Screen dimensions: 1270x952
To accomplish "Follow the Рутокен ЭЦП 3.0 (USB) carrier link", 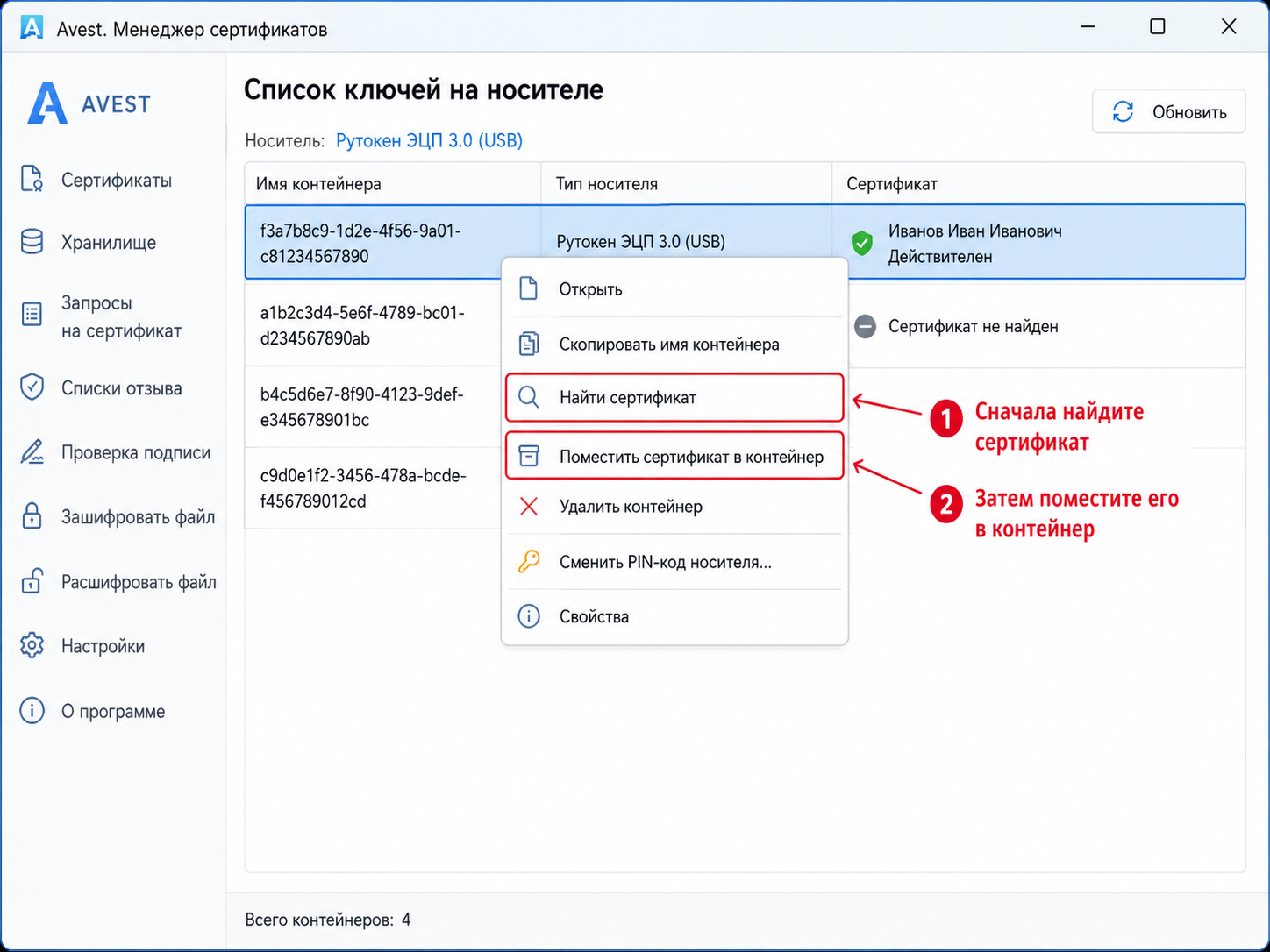I will [x=429, y=140].
